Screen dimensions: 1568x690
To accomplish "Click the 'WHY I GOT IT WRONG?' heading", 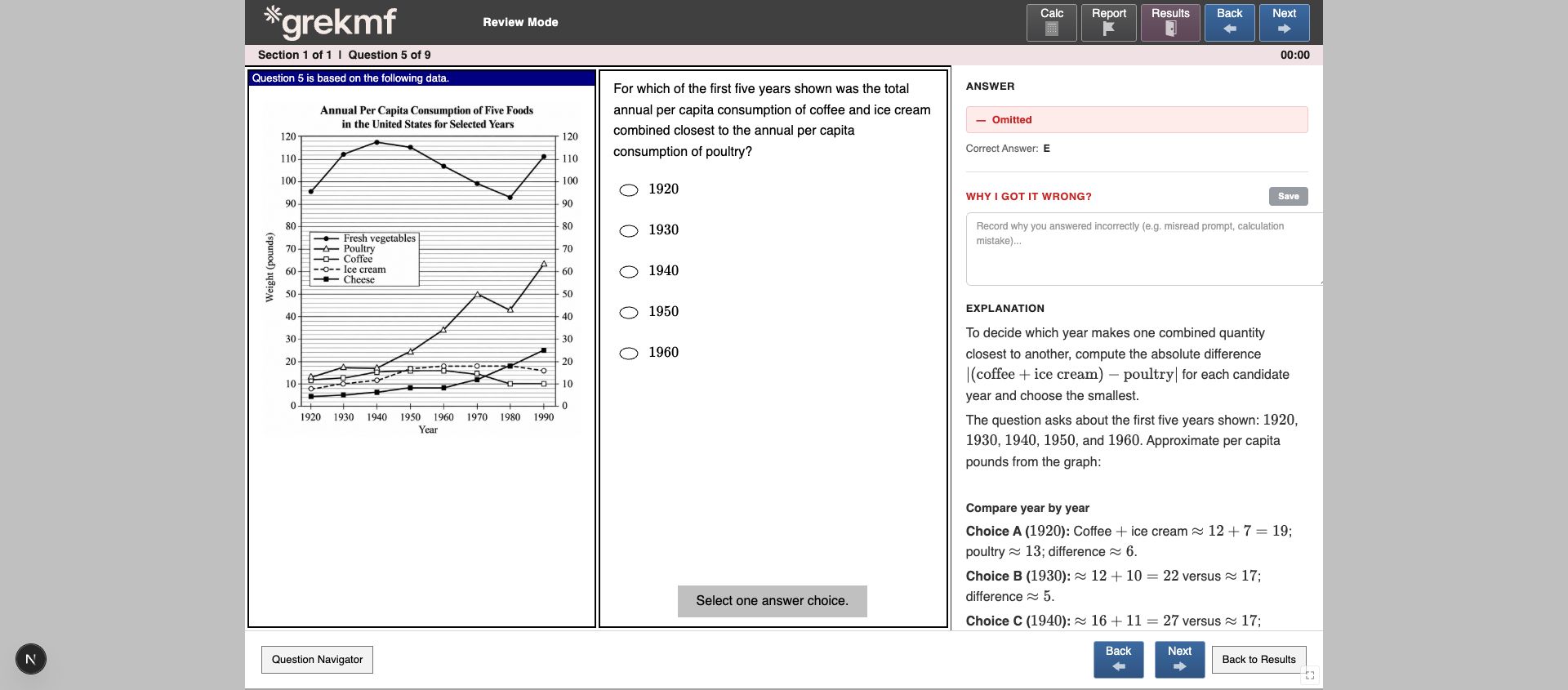I will pos(1028,197).
